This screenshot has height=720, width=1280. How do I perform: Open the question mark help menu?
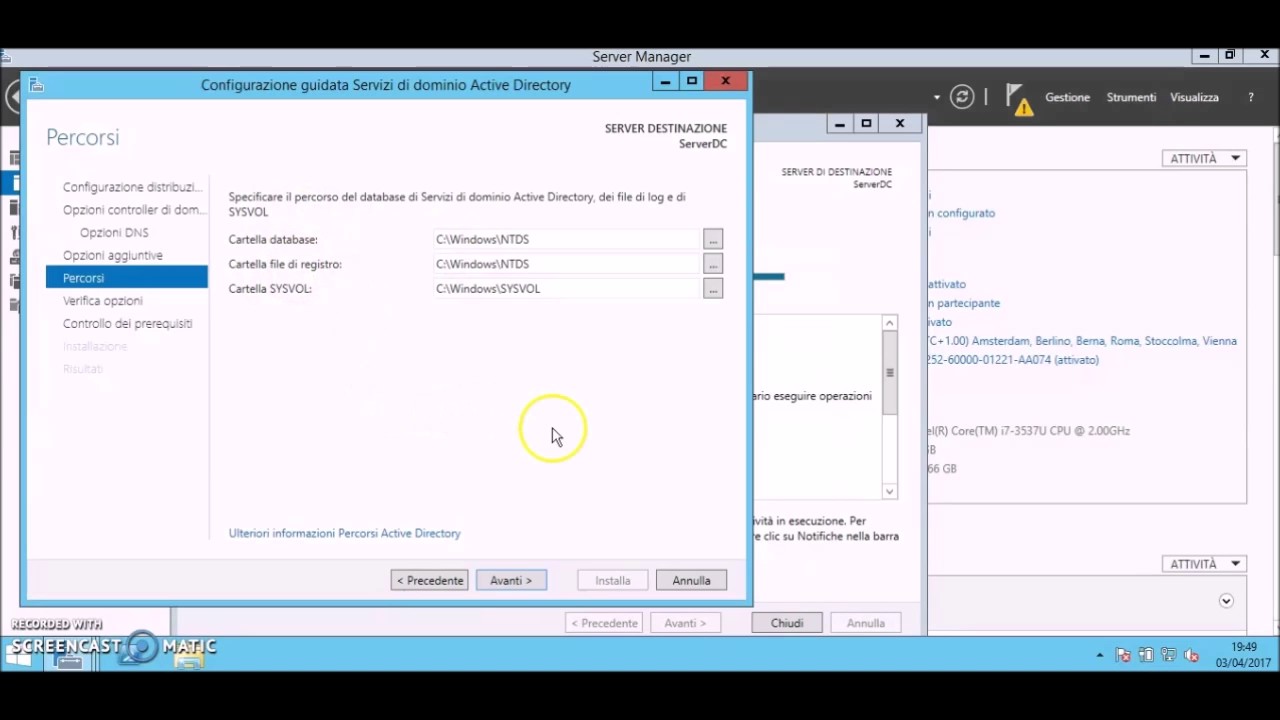1250,97
